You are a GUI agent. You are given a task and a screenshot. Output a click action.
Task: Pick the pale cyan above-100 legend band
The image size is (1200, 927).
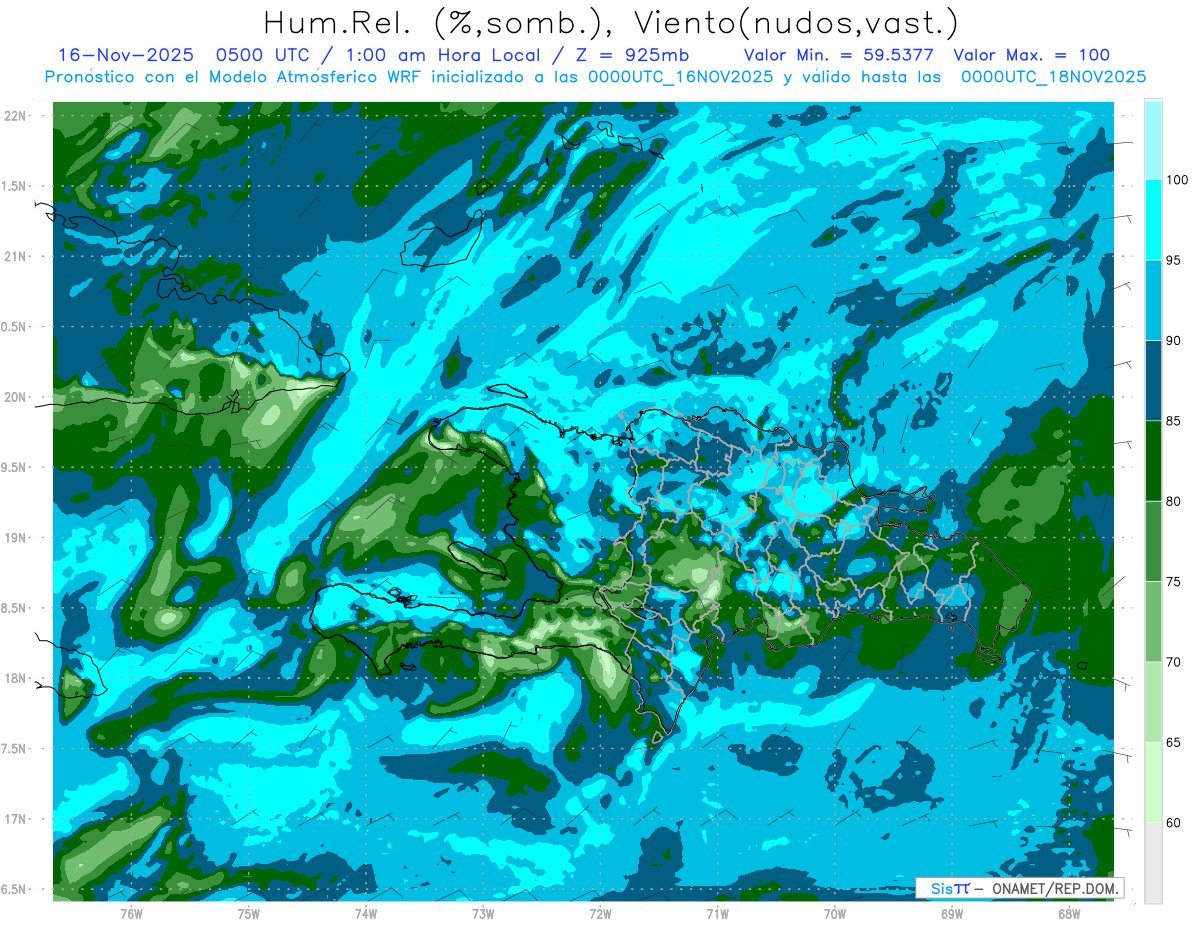tap(1153, 141)
